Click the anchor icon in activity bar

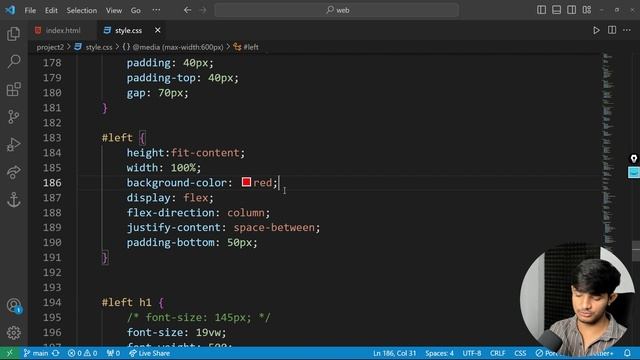click(x=13, y=200)
